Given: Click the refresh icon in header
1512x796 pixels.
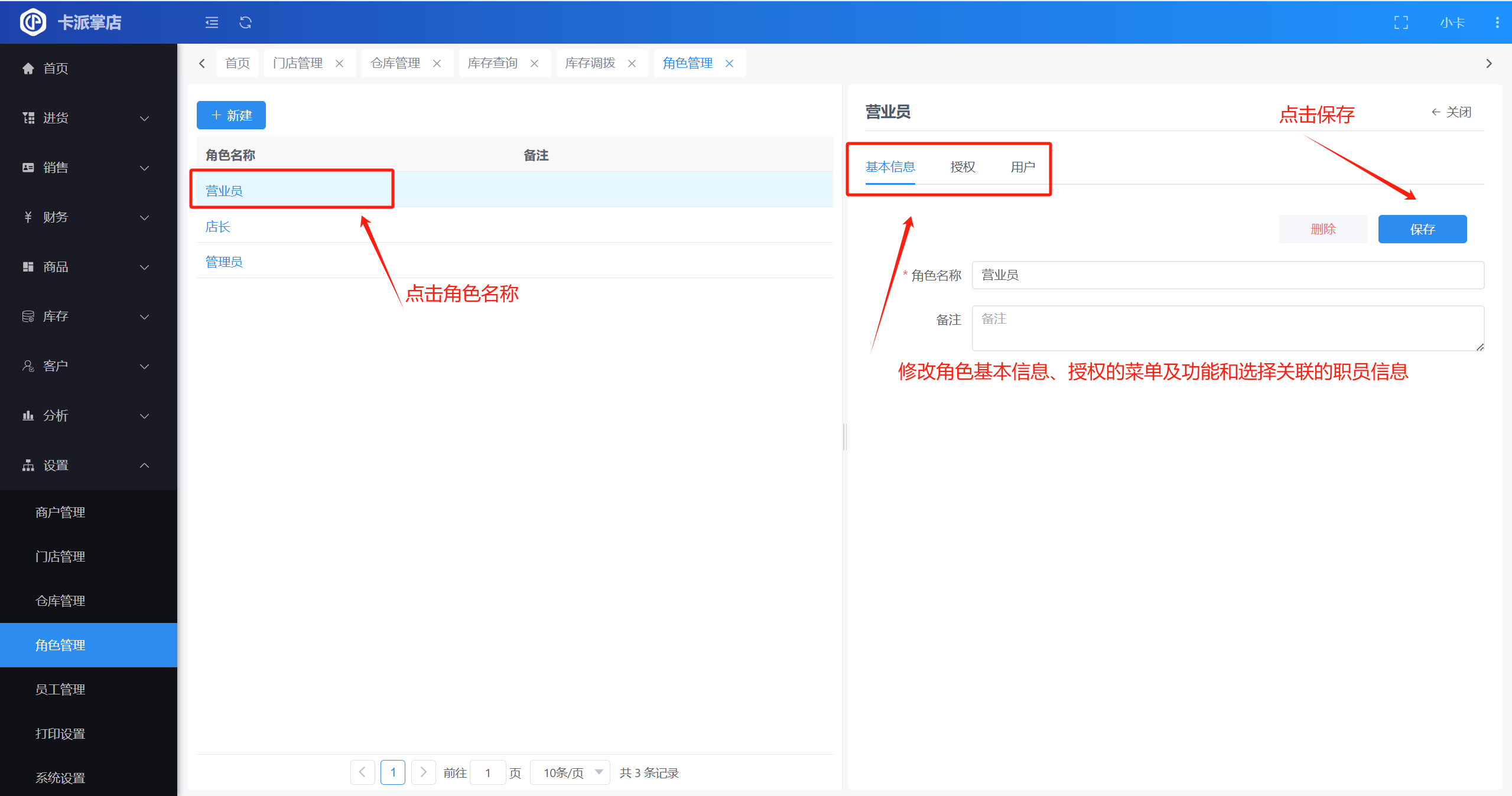Looking at the screenshot, I should [245, 22].
